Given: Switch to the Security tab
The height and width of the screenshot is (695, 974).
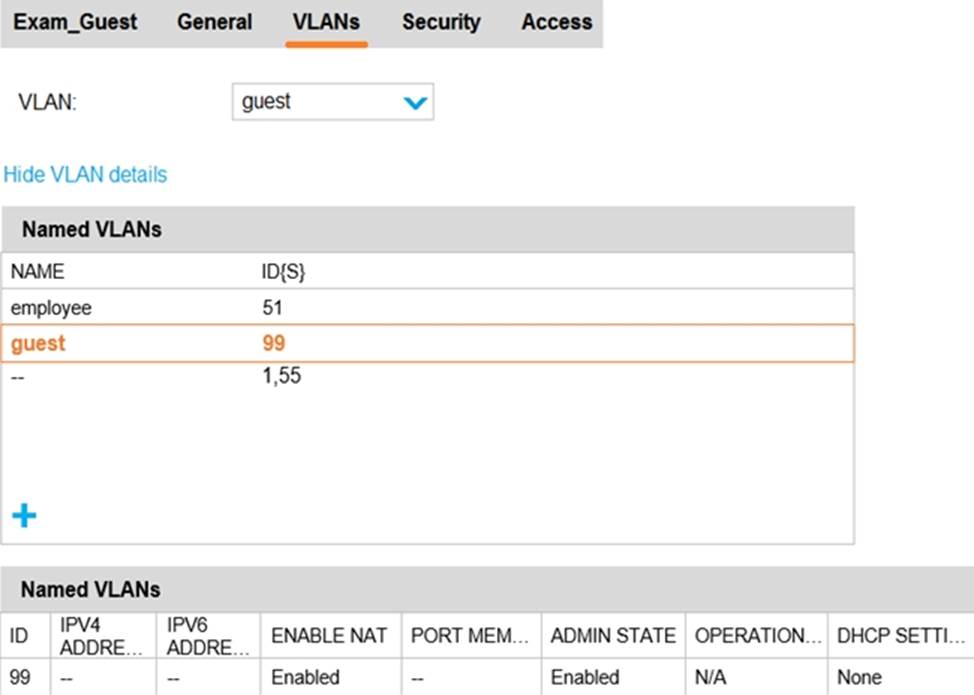Looking at the screenshot, I should (441, 22).
